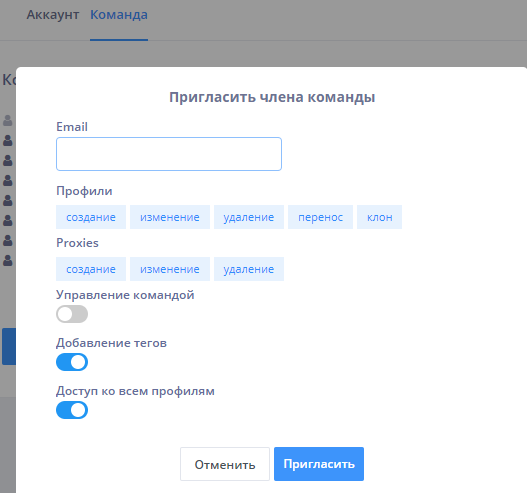This screenshot has height=493, width=527.
Task: Switch to the Аккаунт tab
Action: pyautogui.click(x=53, y=15)
